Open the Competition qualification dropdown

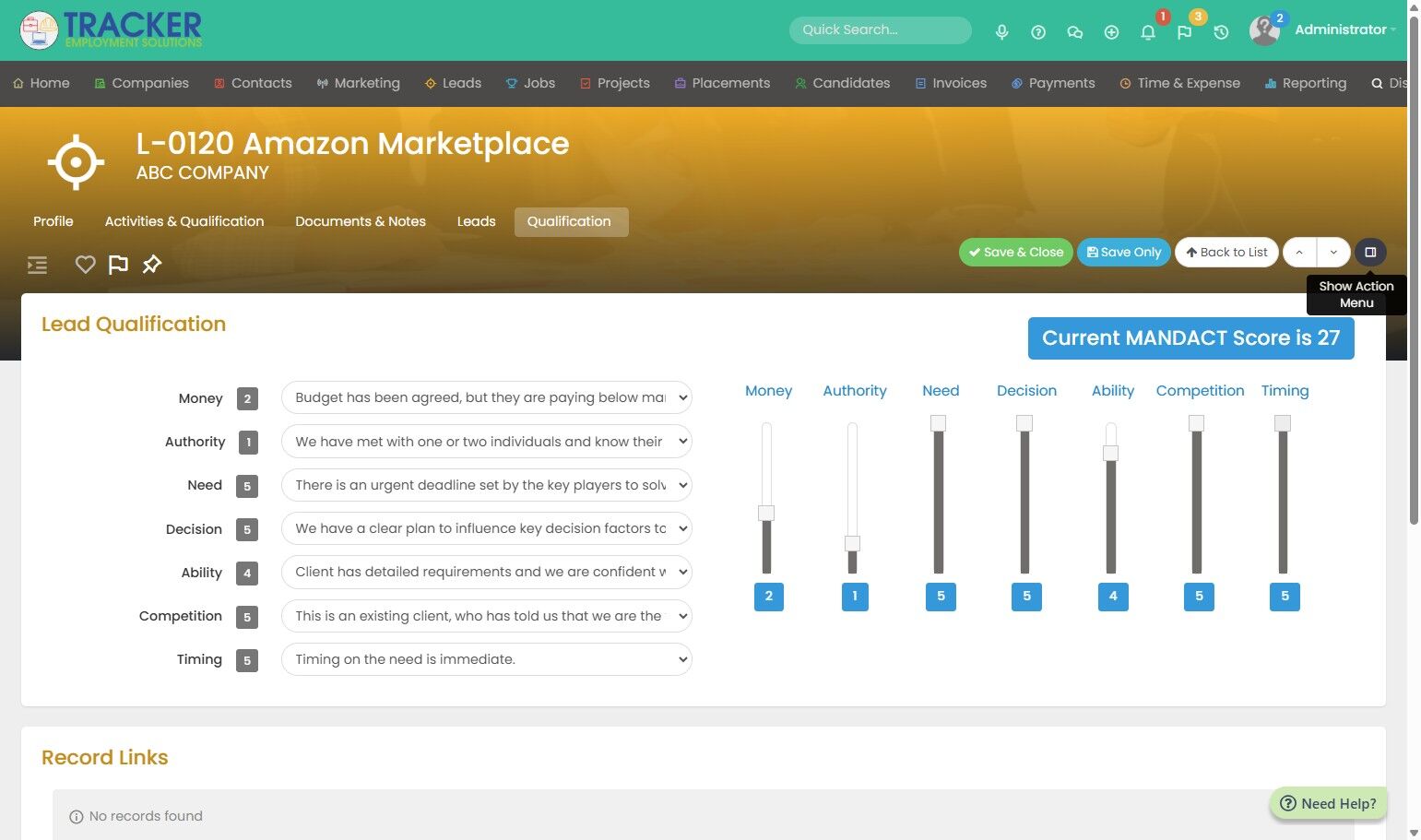tap(486, 616)
